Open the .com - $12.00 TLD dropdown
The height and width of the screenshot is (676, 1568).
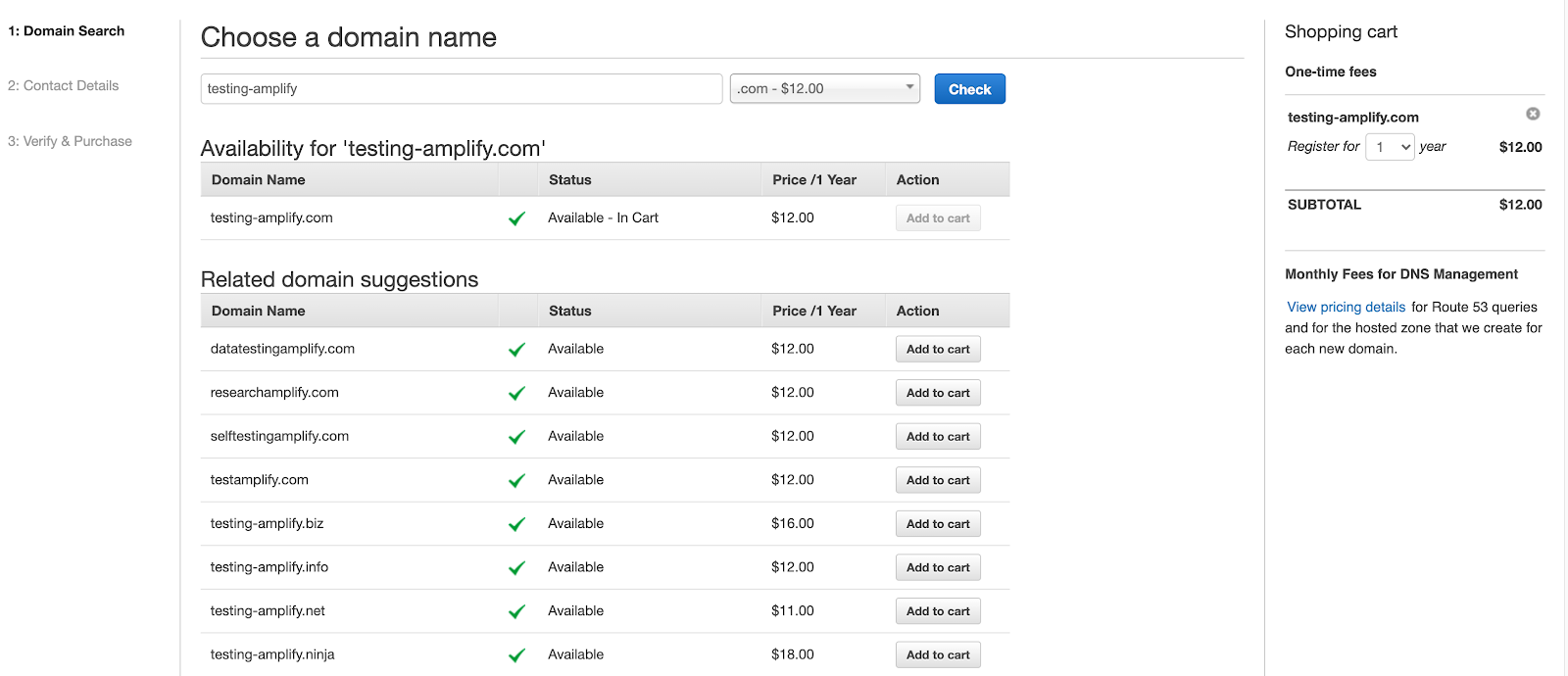click(x=825, y=88)
